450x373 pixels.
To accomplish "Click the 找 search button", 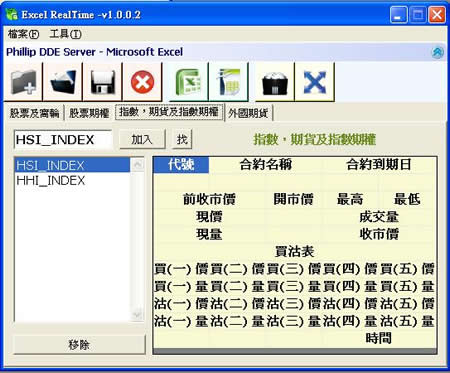I will pyautogui.click(x=182, y=139).
